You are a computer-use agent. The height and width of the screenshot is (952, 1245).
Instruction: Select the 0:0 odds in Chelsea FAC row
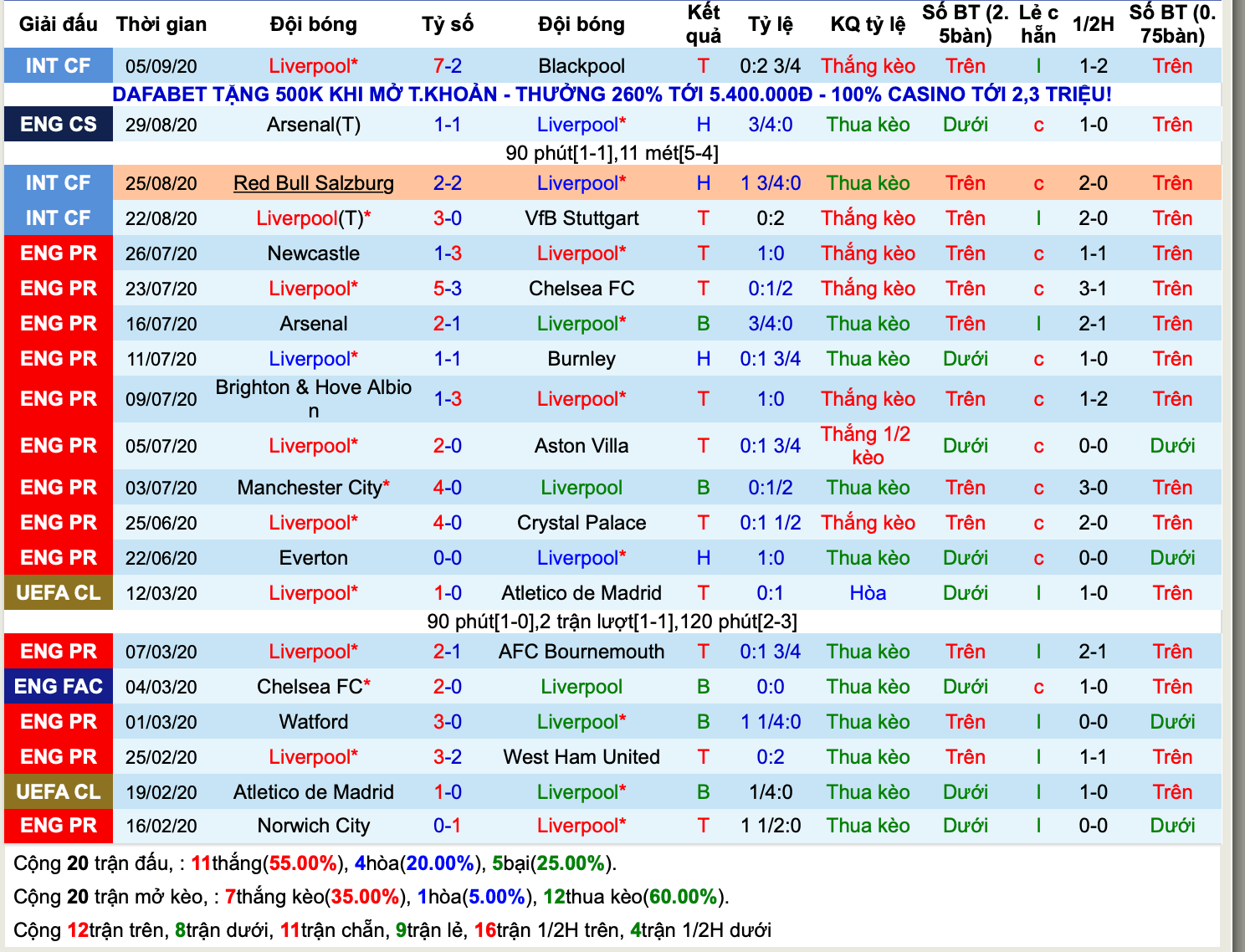(x=771, y=687)
